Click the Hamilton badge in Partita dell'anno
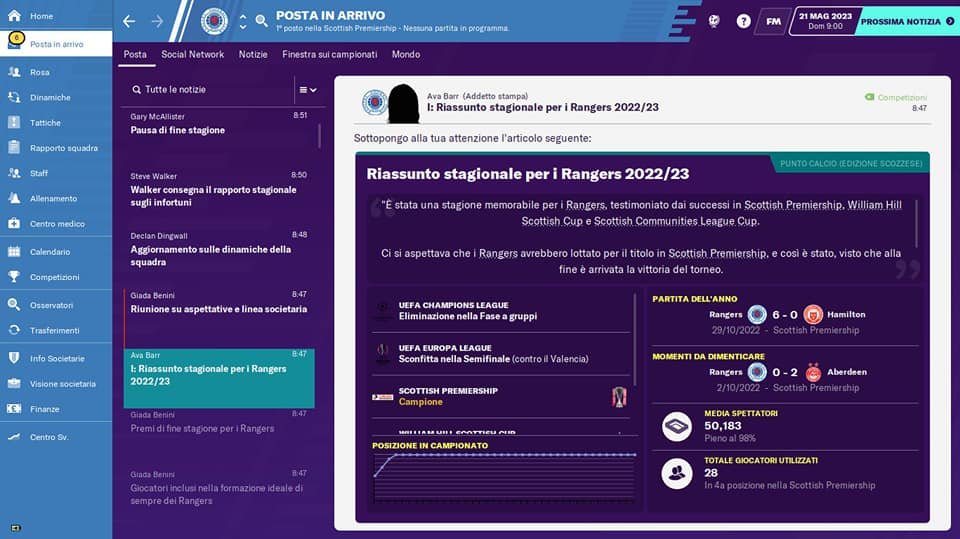This screenshot has height=539, width=960. click(x=812, y=314)
